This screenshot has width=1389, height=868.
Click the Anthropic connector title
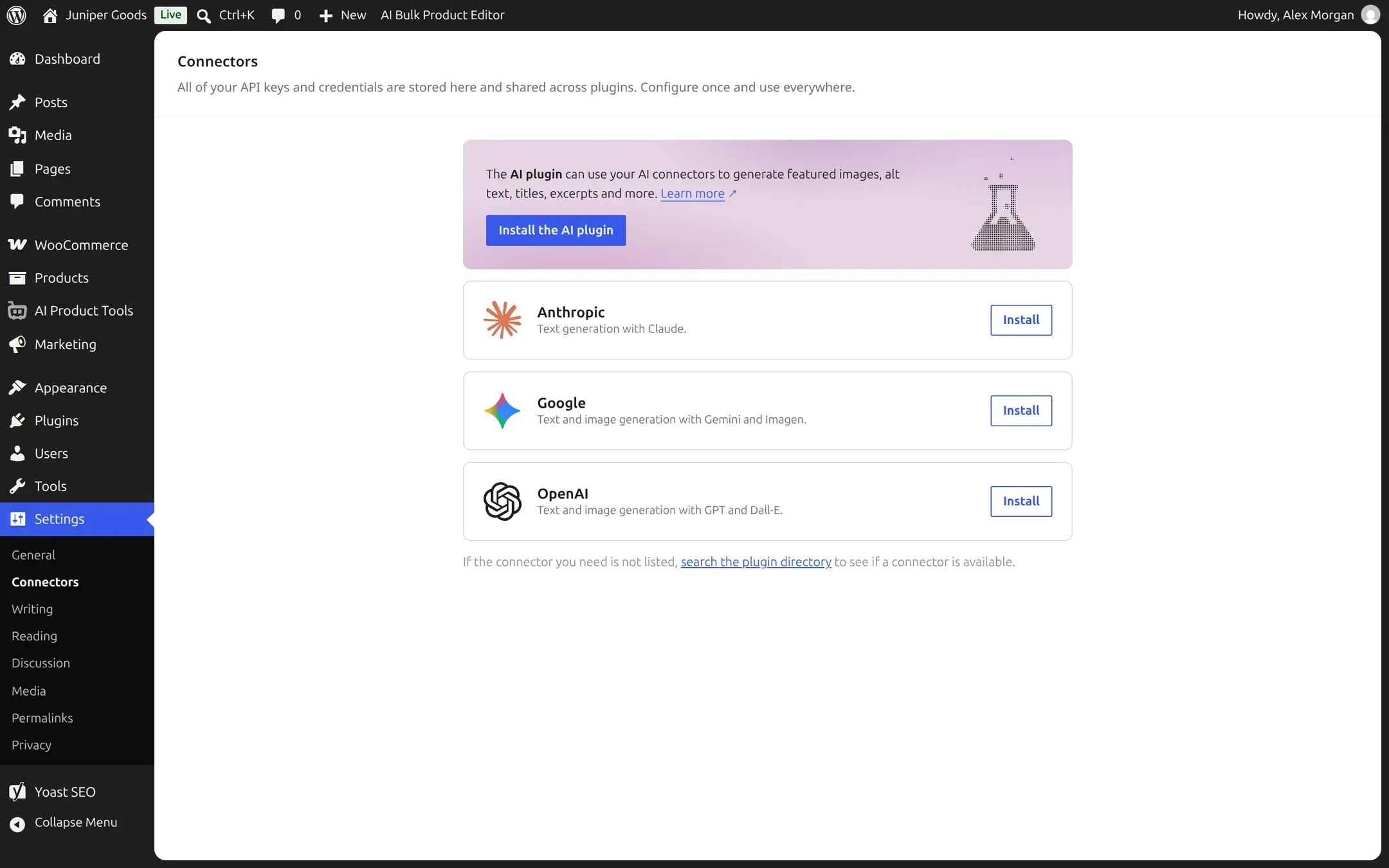click(571, 312)
